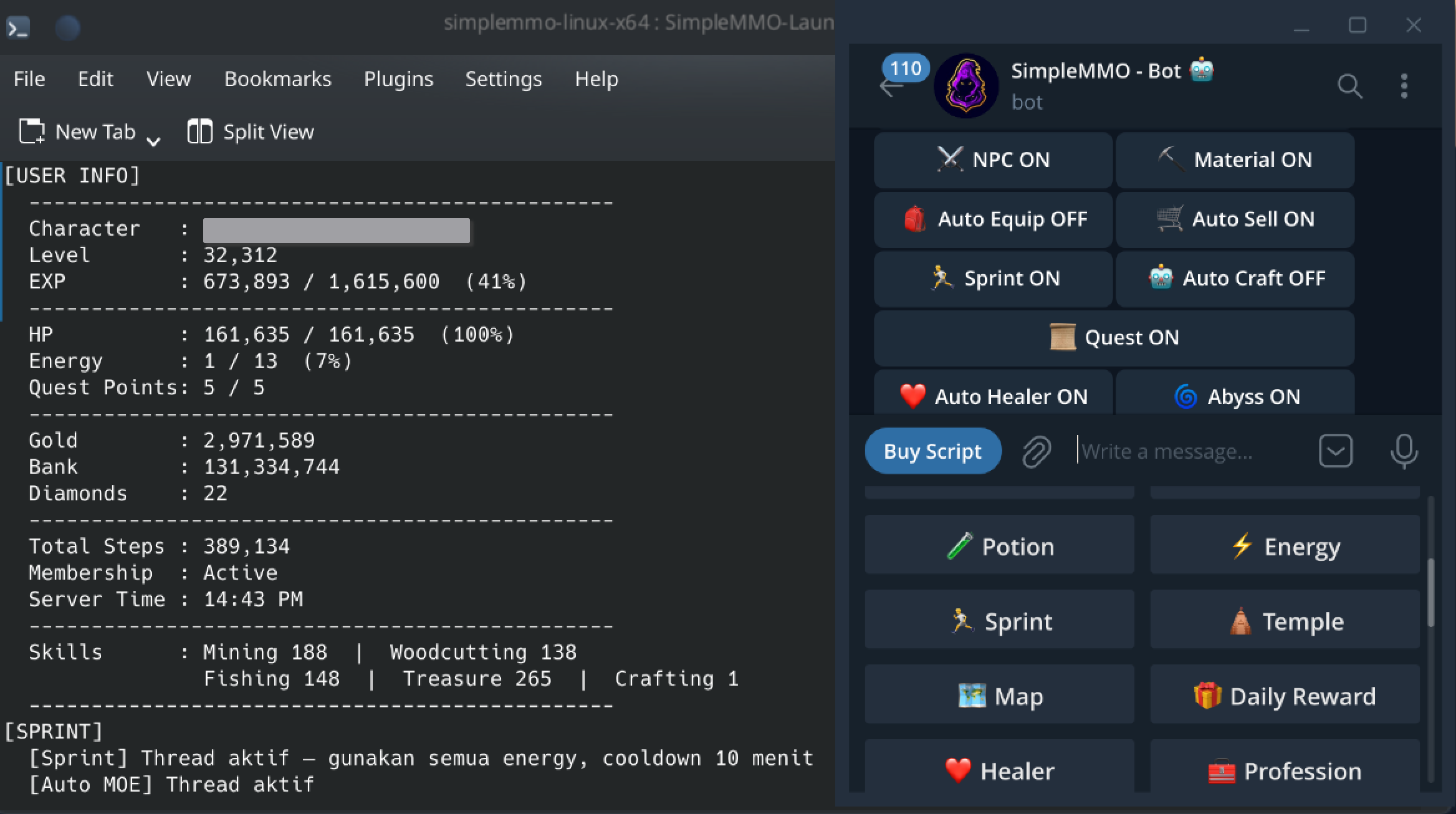Click the Map keyboard button

(x=999, y=694)
